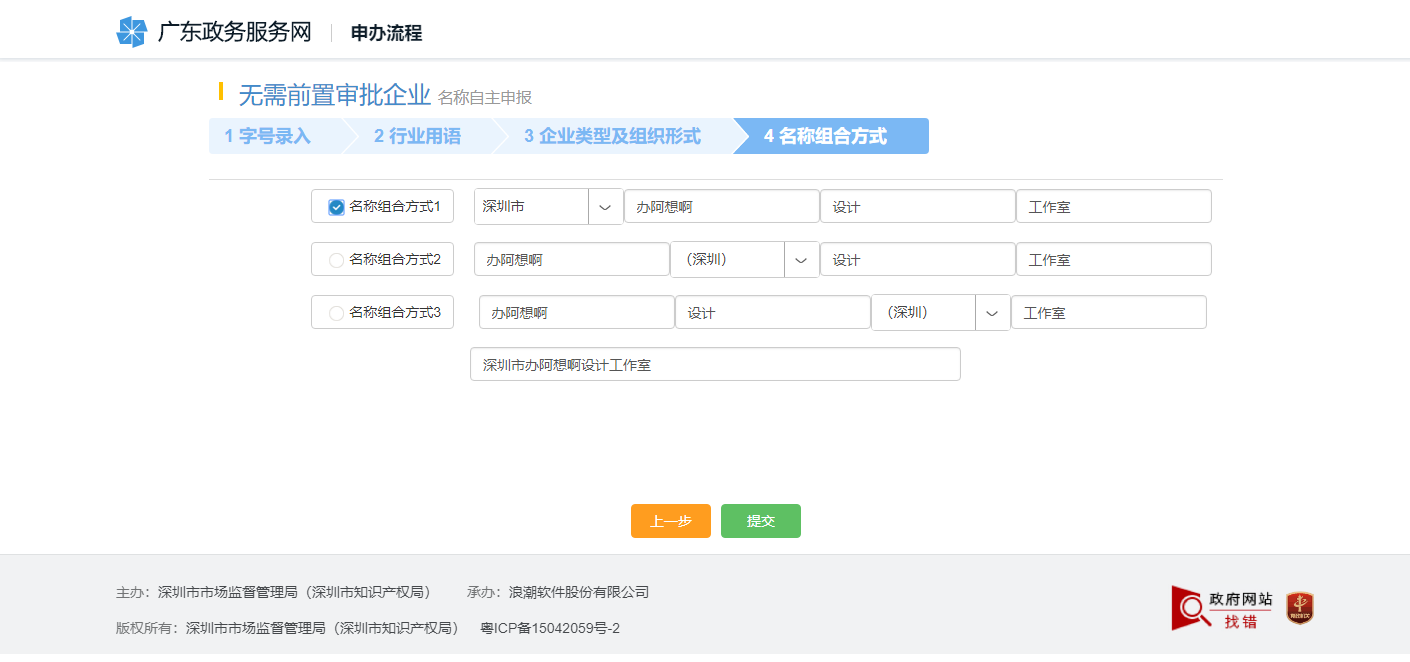Click the 办阿想啊 field in row 1
The width and height of the screenshot is (1410, 662).
[721, 207]
